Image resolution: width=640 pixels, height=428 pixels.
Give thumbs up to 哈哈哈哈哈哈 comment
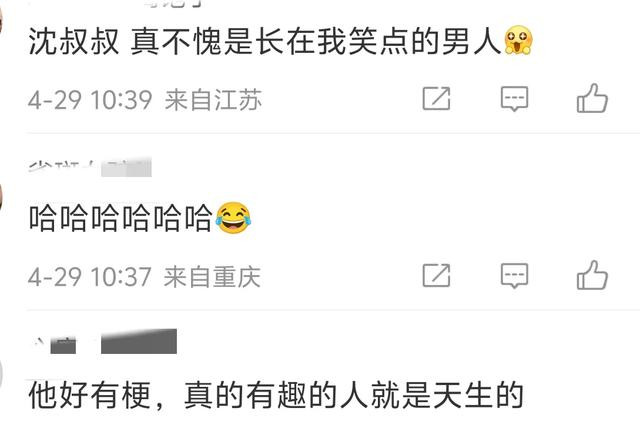click(x=592, y=275)
